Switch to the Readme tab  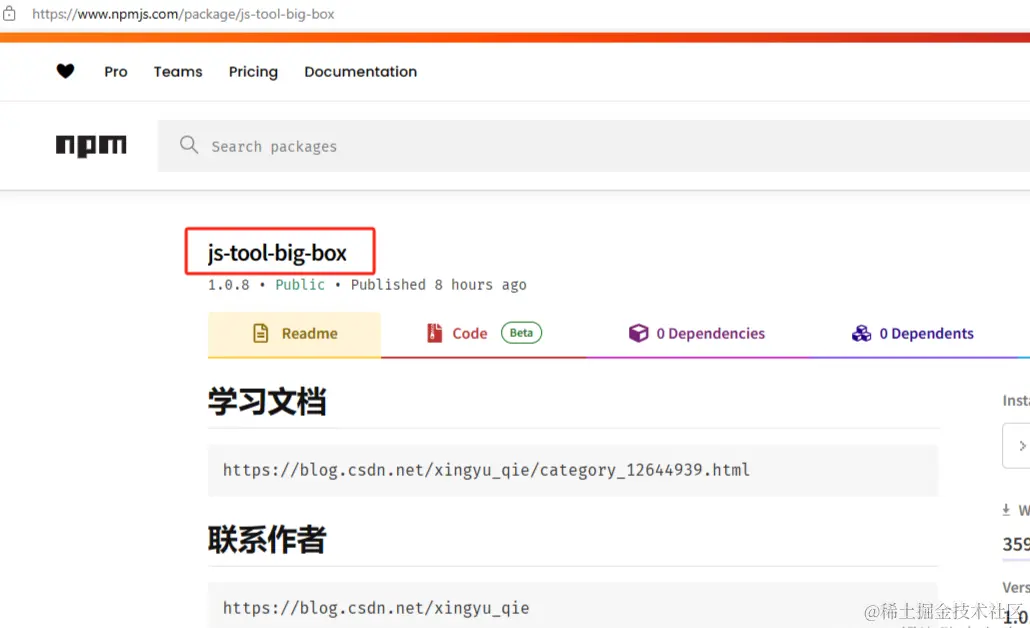294,334
